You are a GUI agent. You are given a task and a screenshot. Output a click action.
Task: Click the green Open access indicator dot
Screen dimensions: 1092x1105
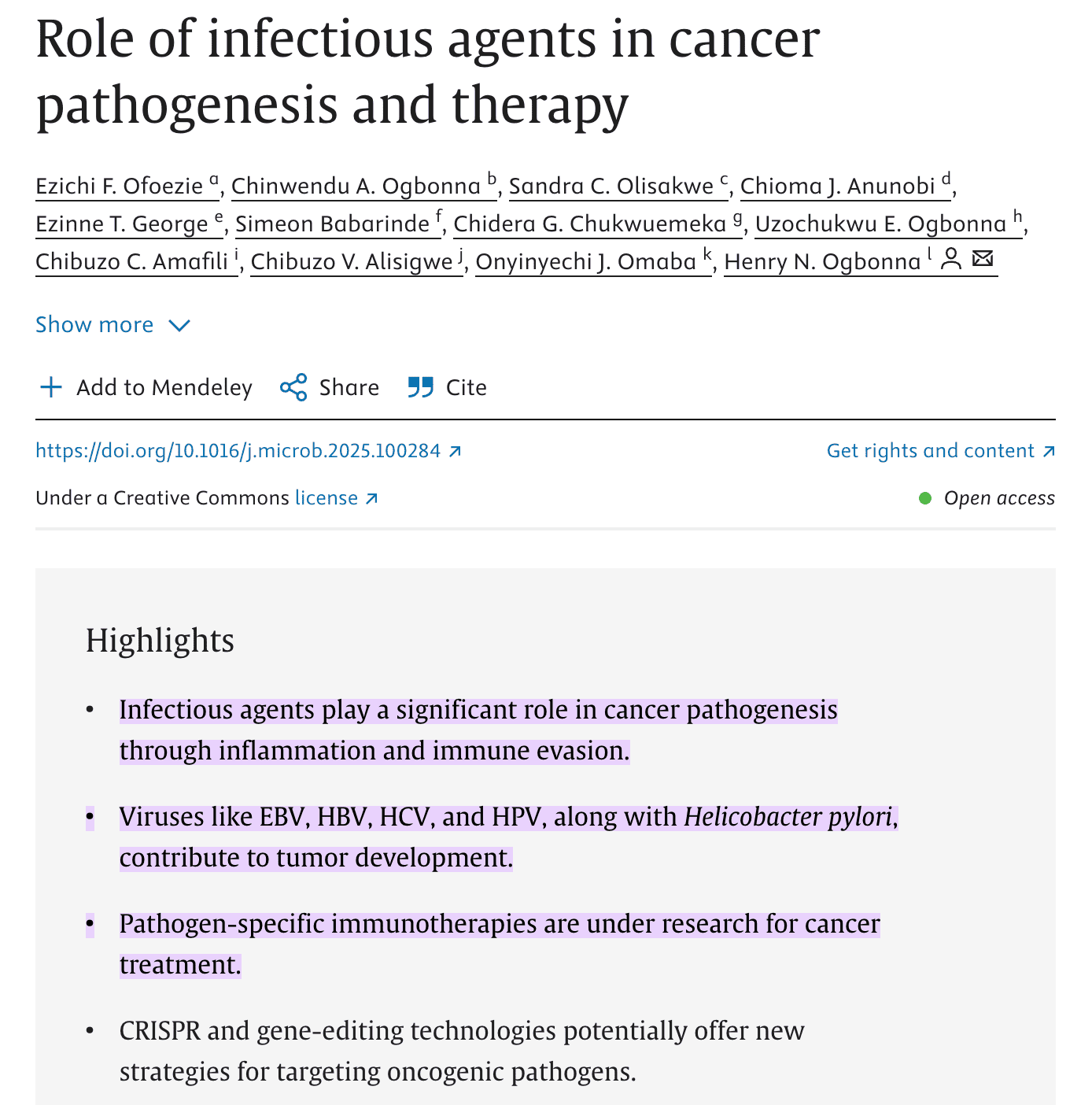point(925,498)
